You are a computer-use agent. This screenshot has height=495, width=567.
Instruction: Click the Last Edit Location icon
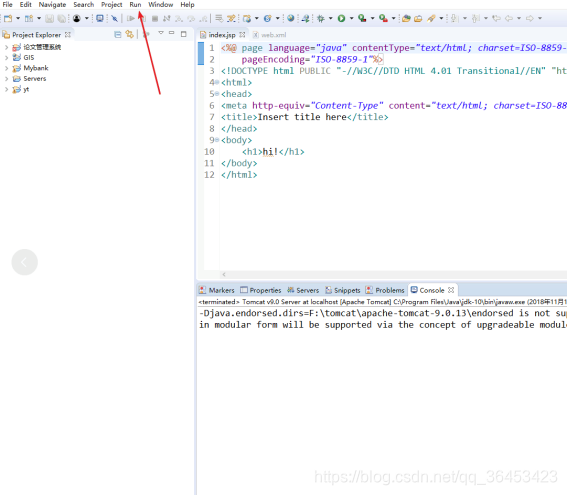point(496,18)
